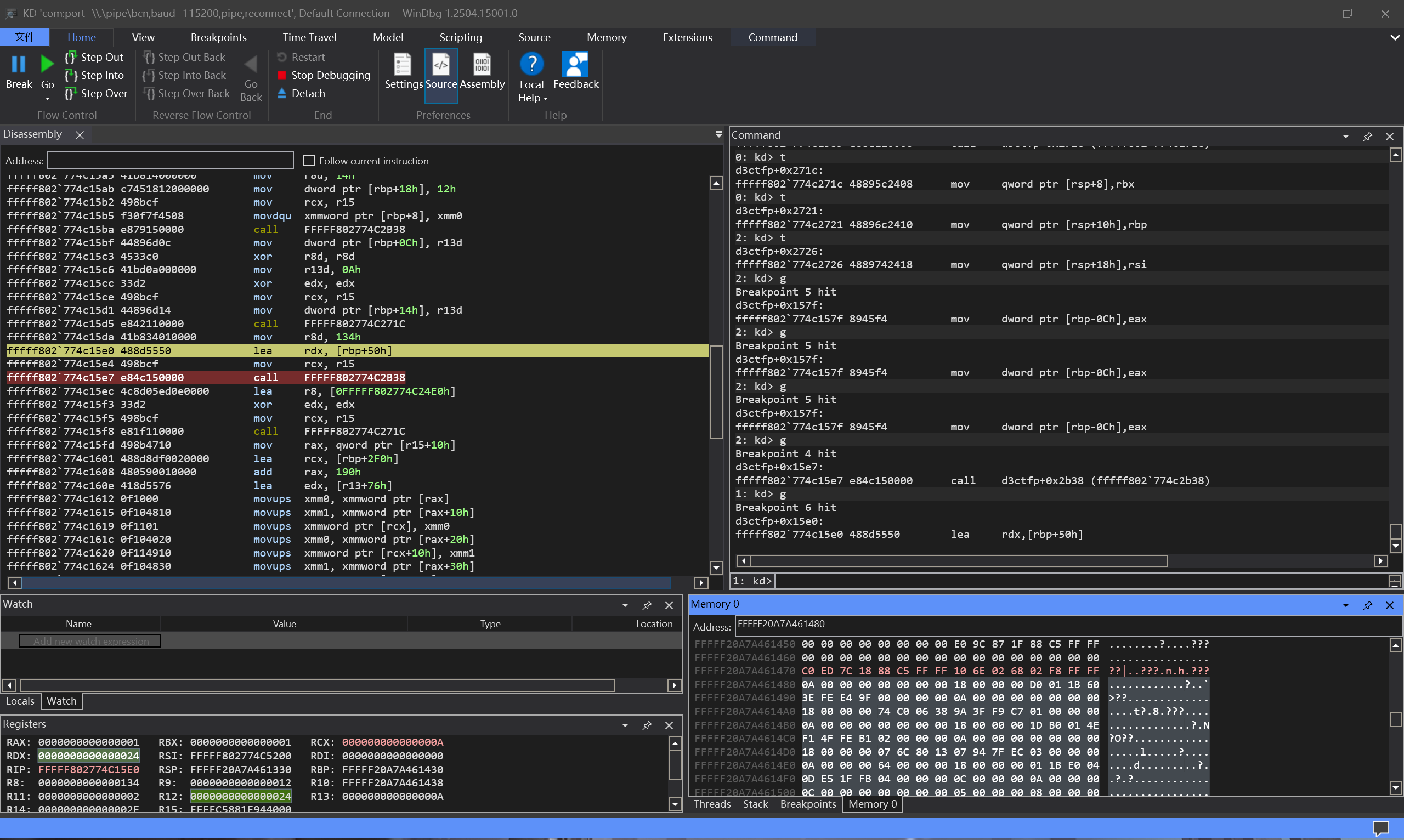Click Watch Value column header
Image resolution: width=1404 pixels, height=840 pixels.
pos(284,624)
